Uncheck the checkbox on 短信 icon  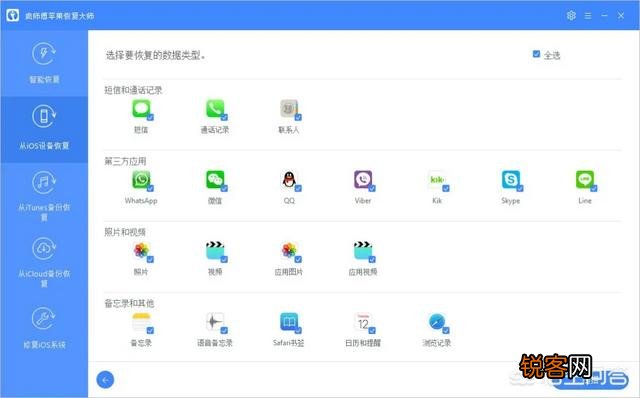pos(150,117)
